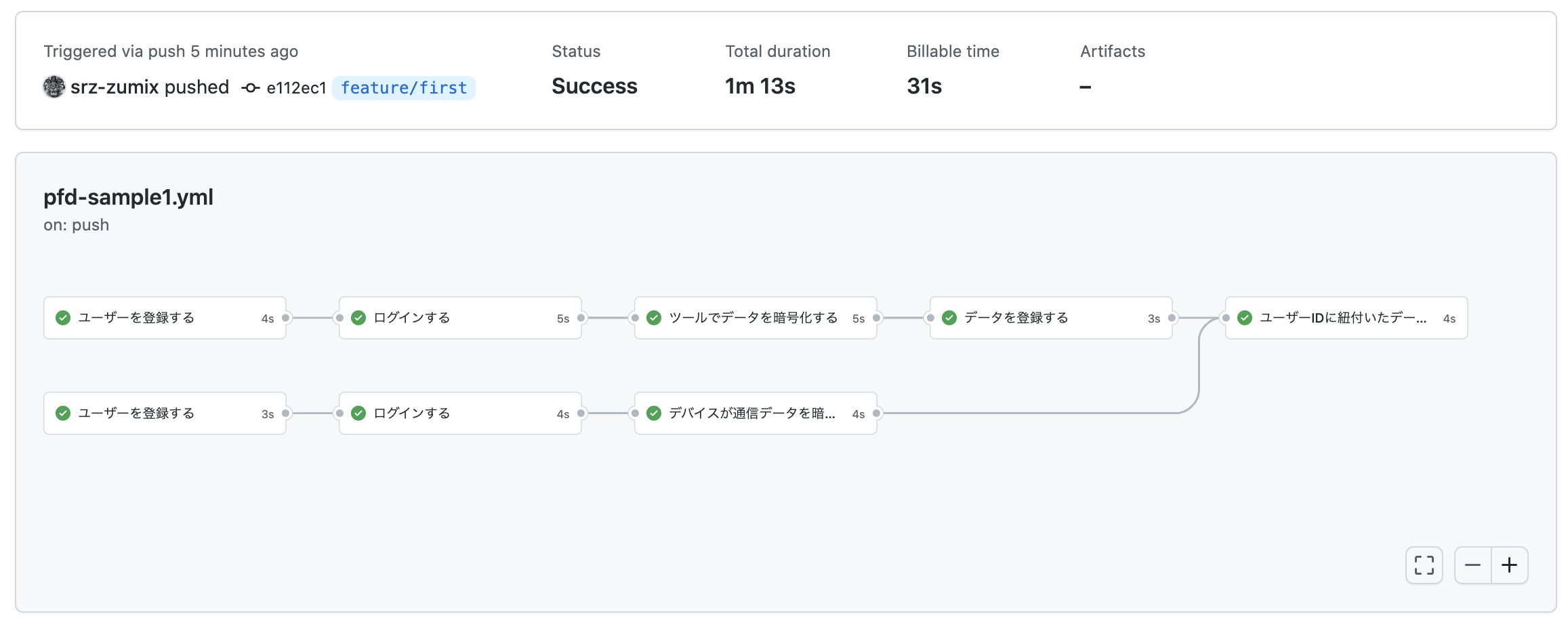Select the ツールでデータを暗号化する job node
This screenshot has height=633, width=1568.
pyautogui.click(x=754, y=316)
